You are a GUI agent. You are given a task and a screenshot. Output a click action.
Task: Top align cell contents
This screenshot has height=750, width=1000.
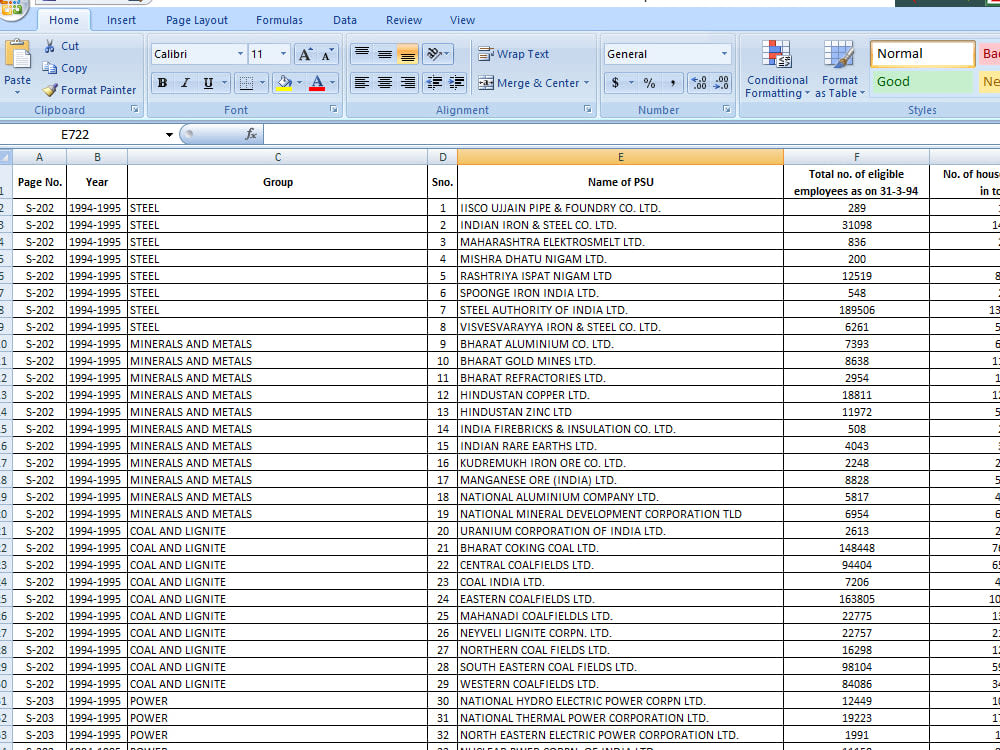pyautogui.click(x=362, y=54)
